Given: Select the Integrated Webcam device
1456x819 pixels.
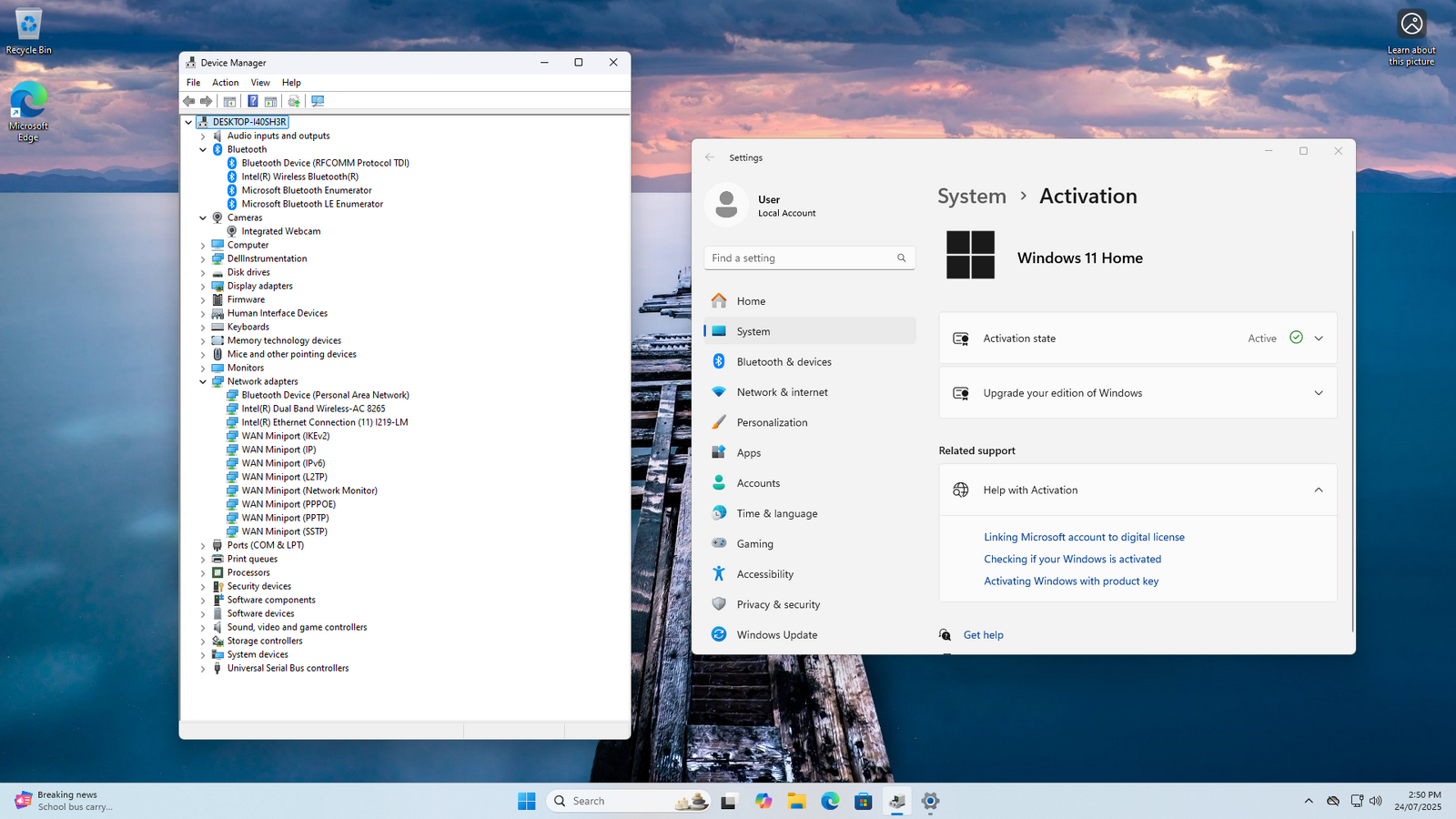Looking at the screenshot, I should [x=280, y=231].
